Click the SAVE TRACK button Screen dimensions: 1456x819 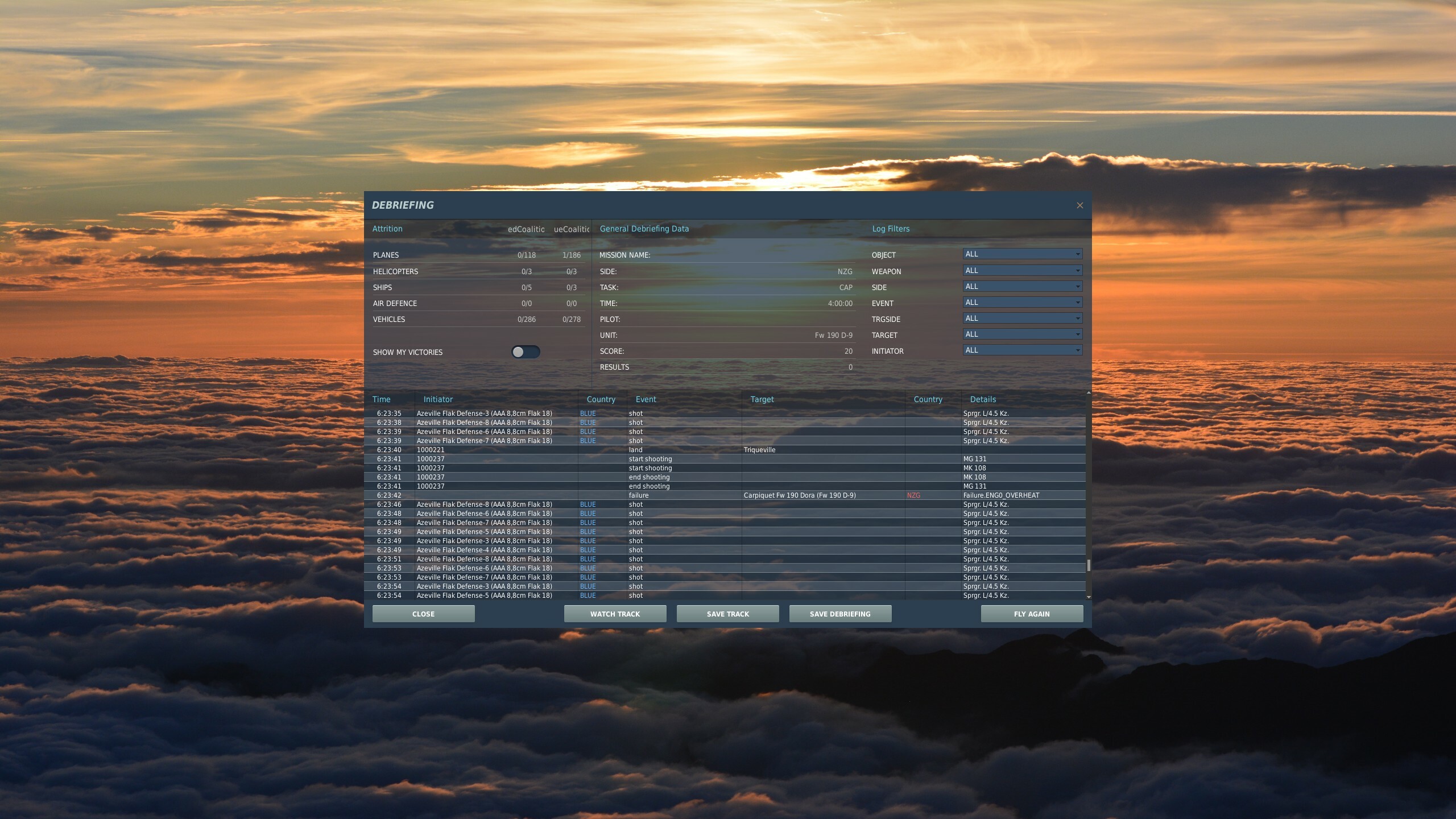tap(727, 614)
